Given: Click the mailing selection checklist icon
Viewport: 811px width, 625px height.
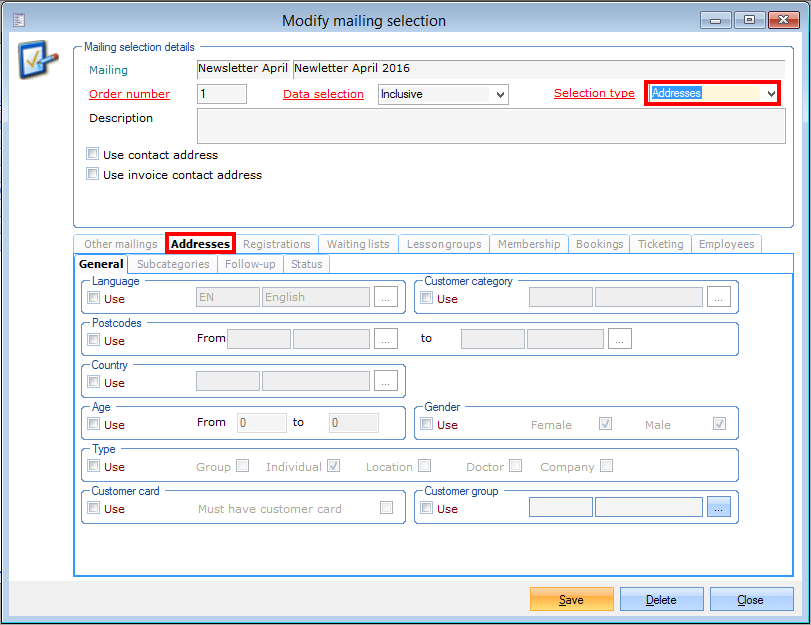Looking at the screenshot, I should click(38, 60).
